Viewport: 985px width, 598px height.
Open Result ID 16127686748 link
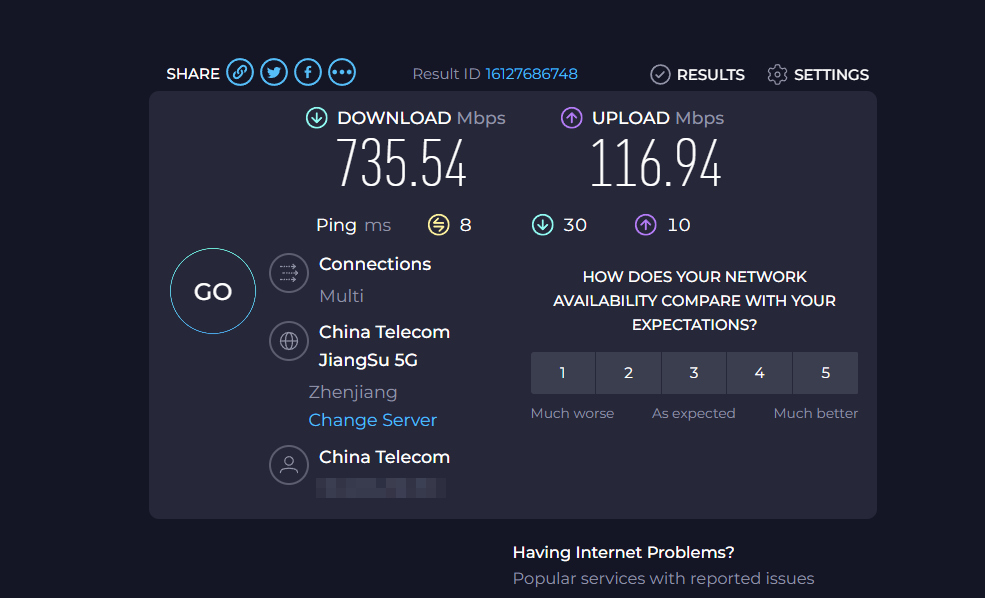(x=532, y=74)
